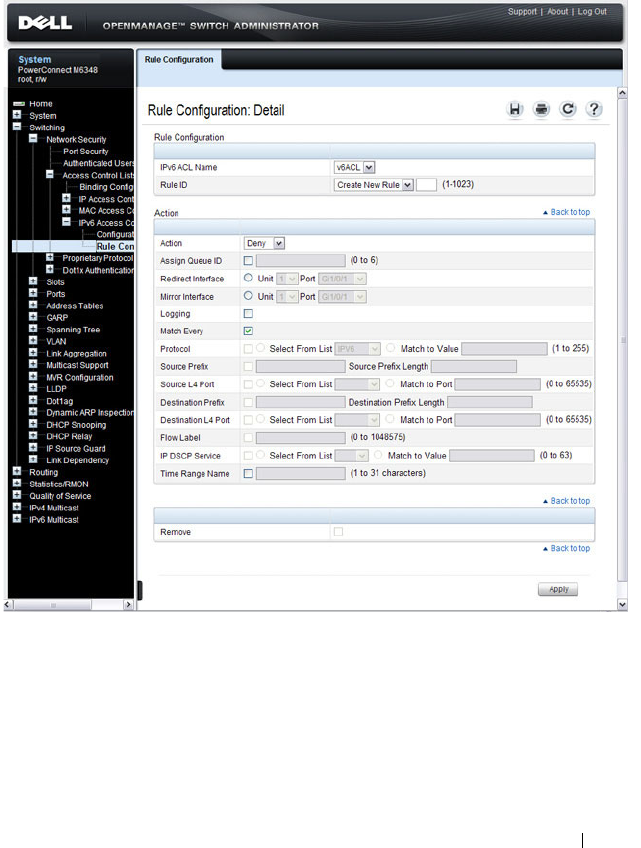Expand the Proprietary Protocol node
The height and width of the screenshot is (848, 641).
(50, 257)
